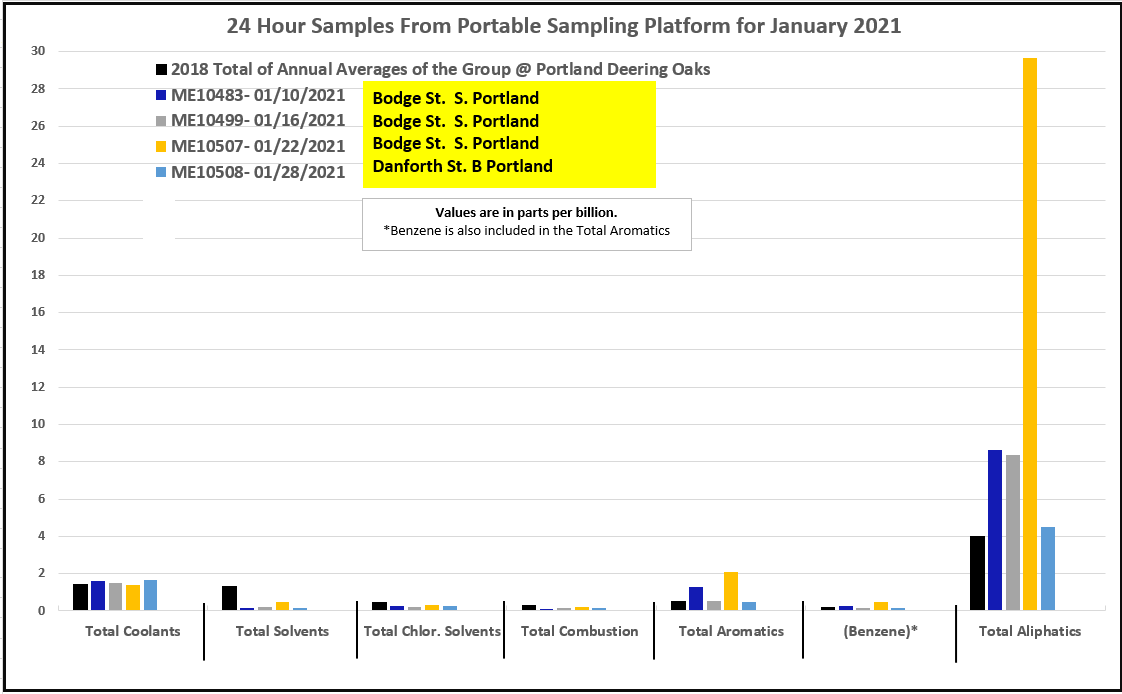Click the light blue ME10508 legend swatch
Viewport: 1122px width, 694px height.
(x=161, y=172)
